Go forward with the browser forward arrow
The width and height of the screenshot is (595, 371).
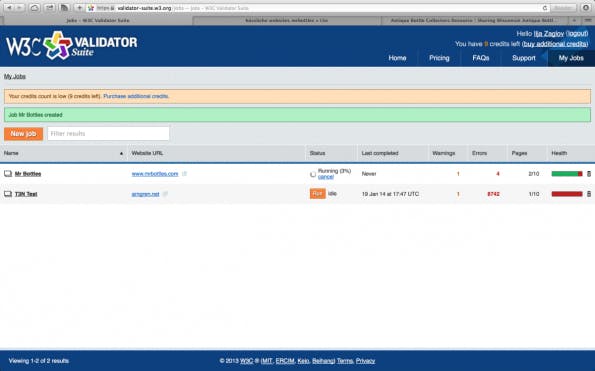(19, 8)
